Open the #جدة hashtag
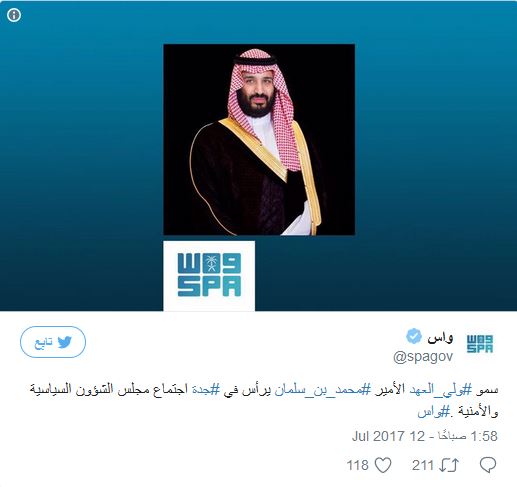517x487 pixels. (206, 390)
